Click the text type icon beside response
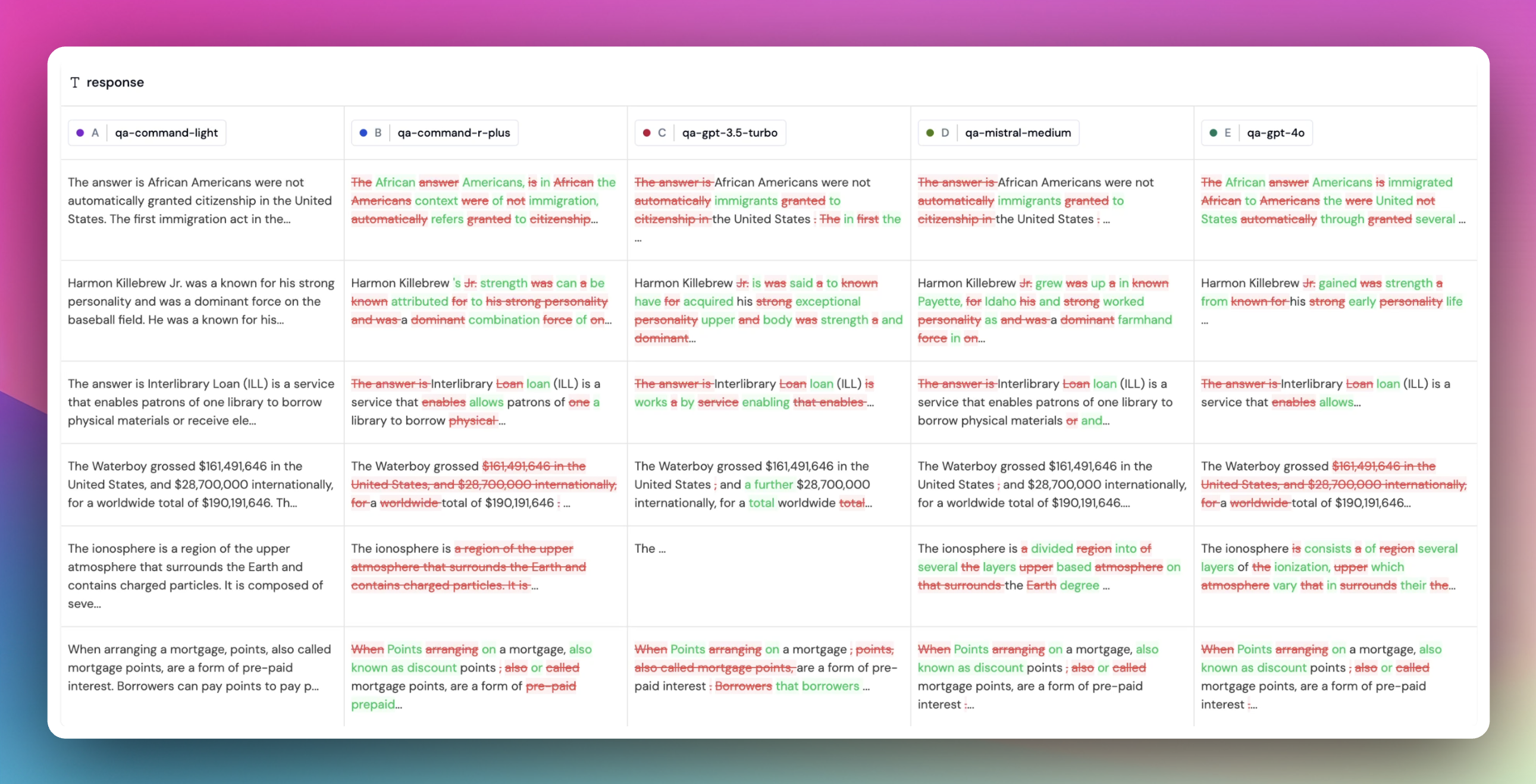This screenshot has height=784, width=1536. 74,82
